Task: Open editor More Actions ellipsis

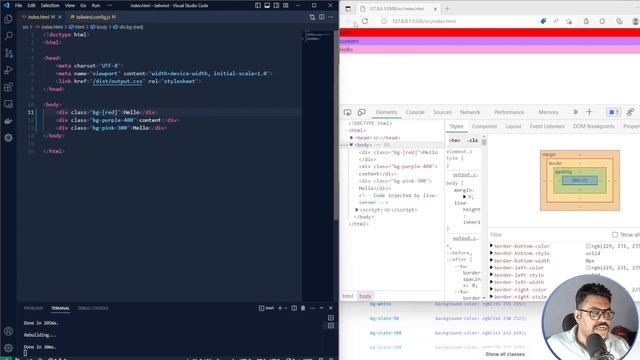Action: pyautogui.click(x=331, y=17)
